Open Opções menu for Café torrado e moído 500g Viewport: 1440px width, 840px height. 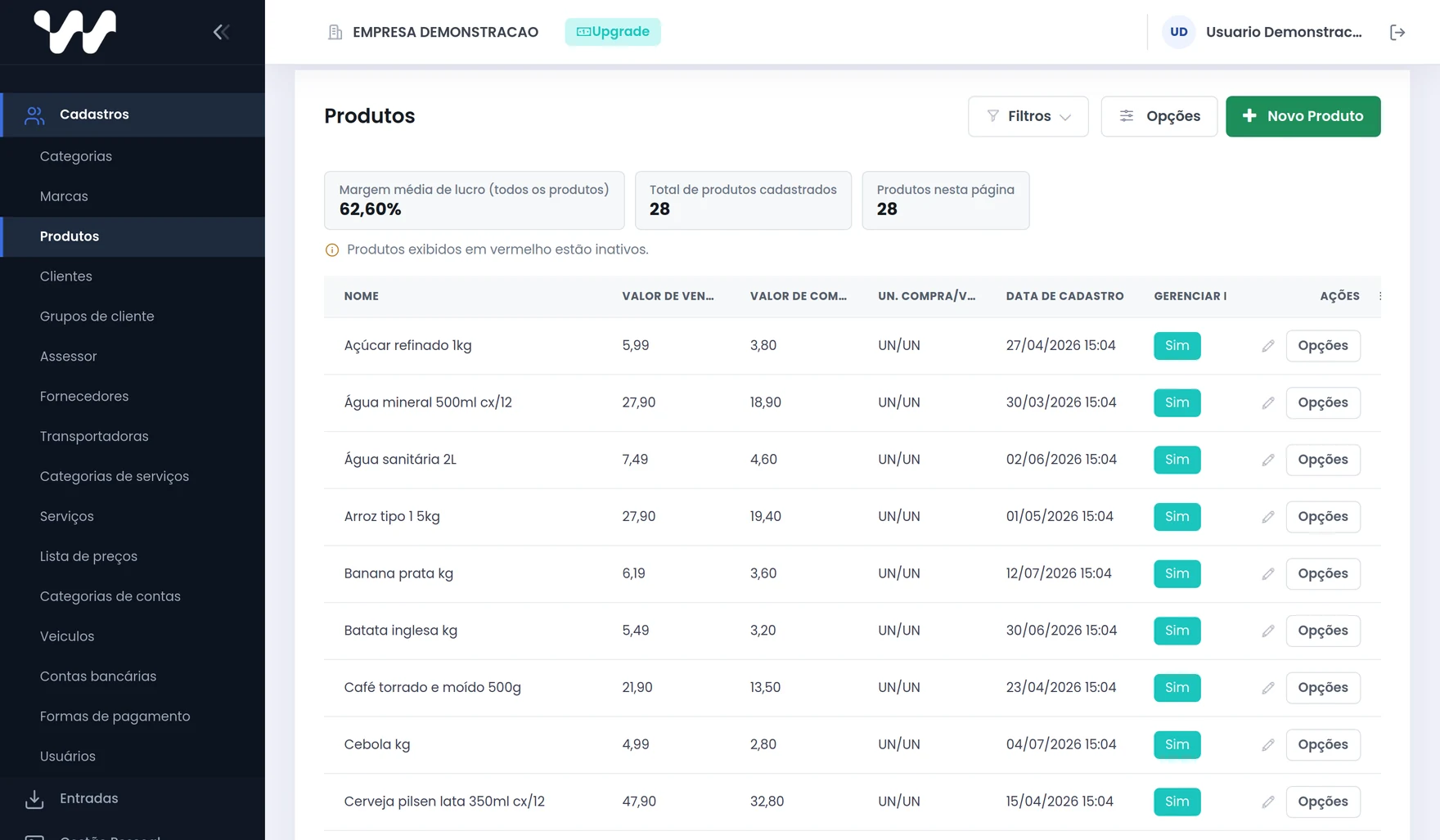tap(1323, 688)
